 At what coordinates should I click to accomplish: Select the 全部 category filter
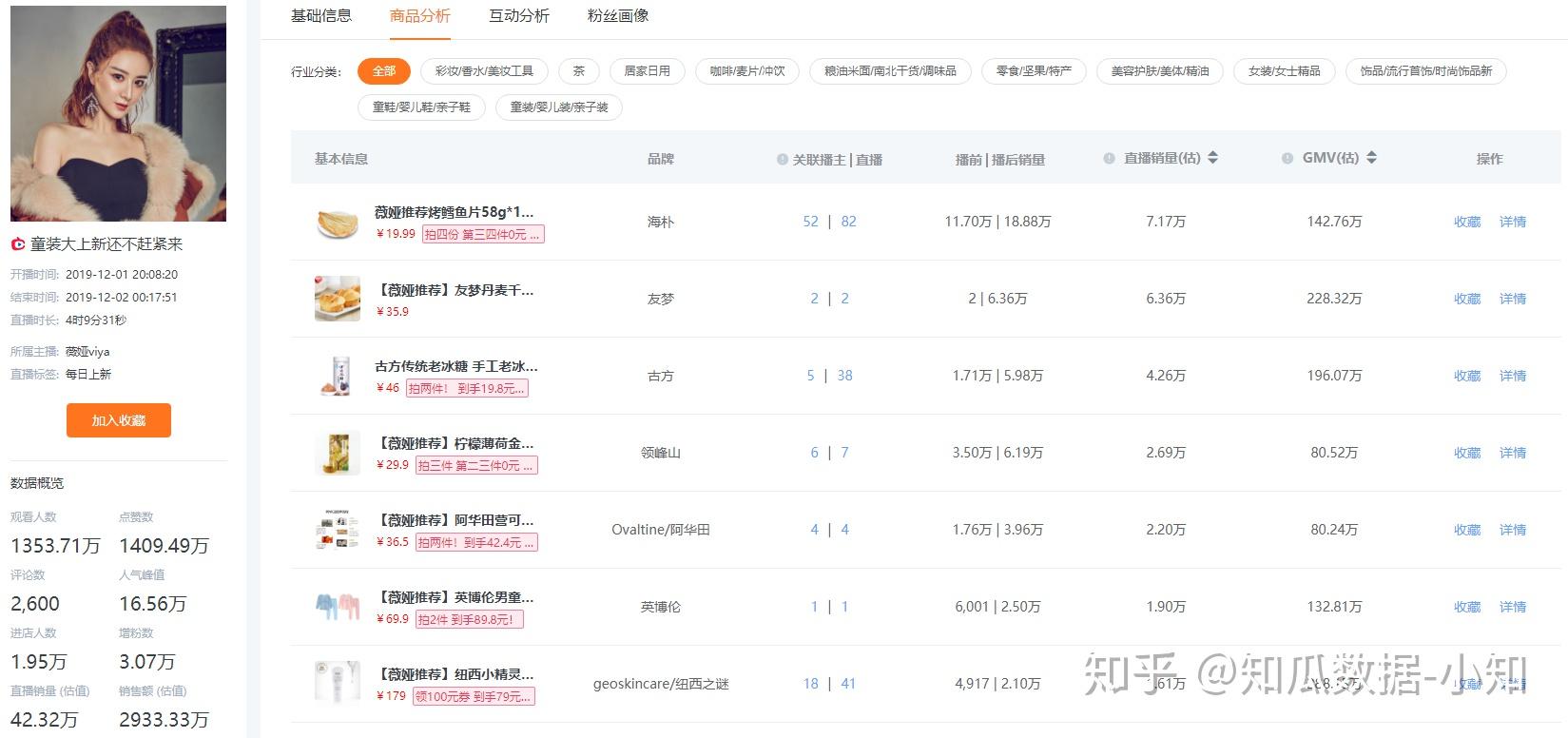pyautogui.click(x=384, y=71)
